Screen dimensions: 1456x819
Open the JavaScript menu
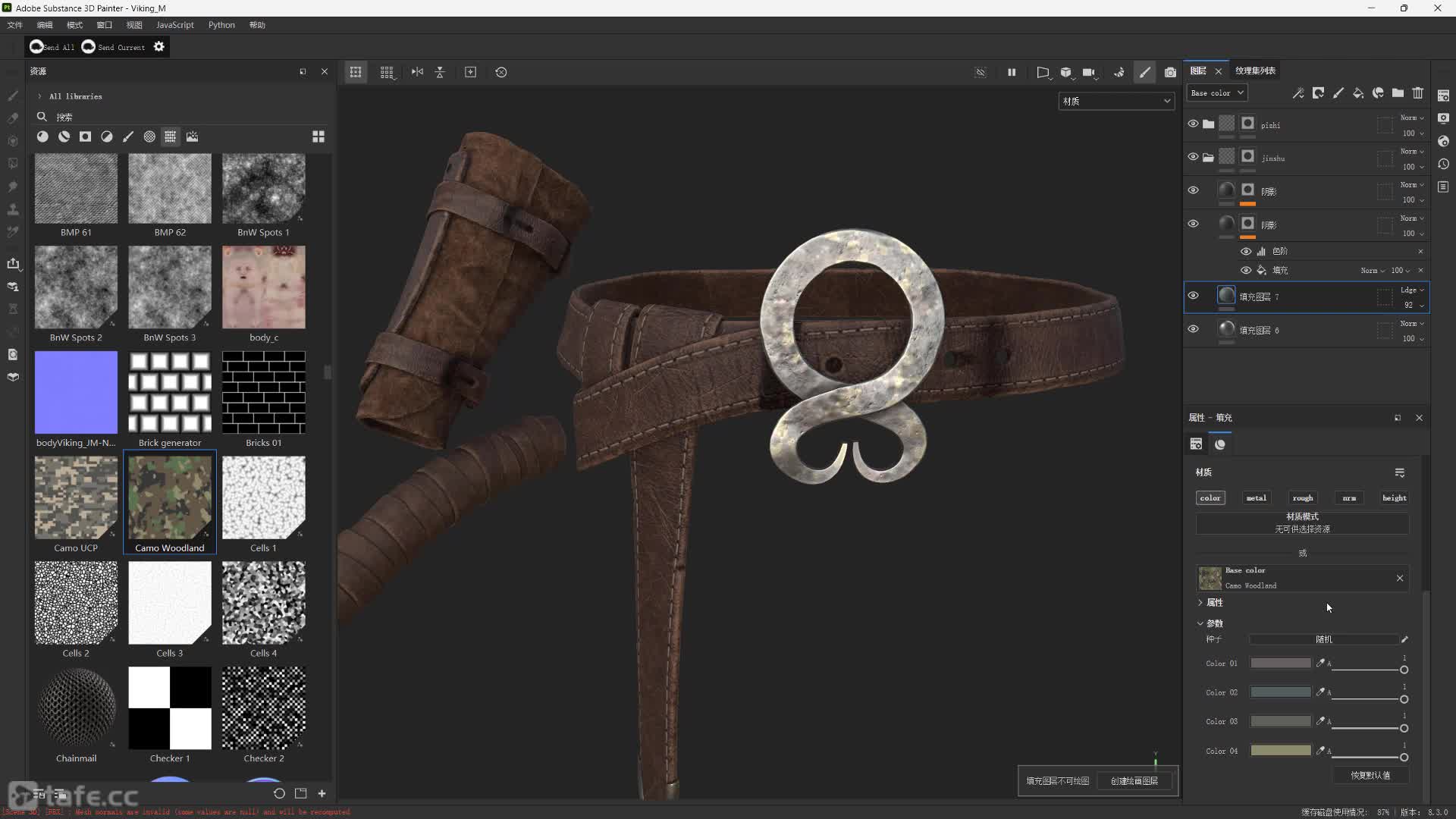point(175,25)
